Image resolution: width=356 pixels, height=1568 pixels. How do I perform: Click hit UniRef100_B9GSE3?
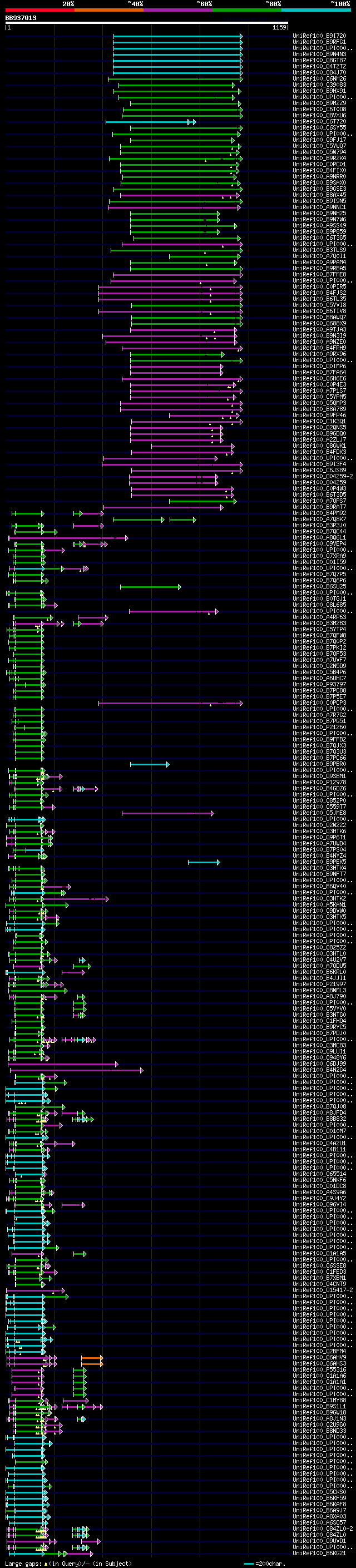click(319, 189)
